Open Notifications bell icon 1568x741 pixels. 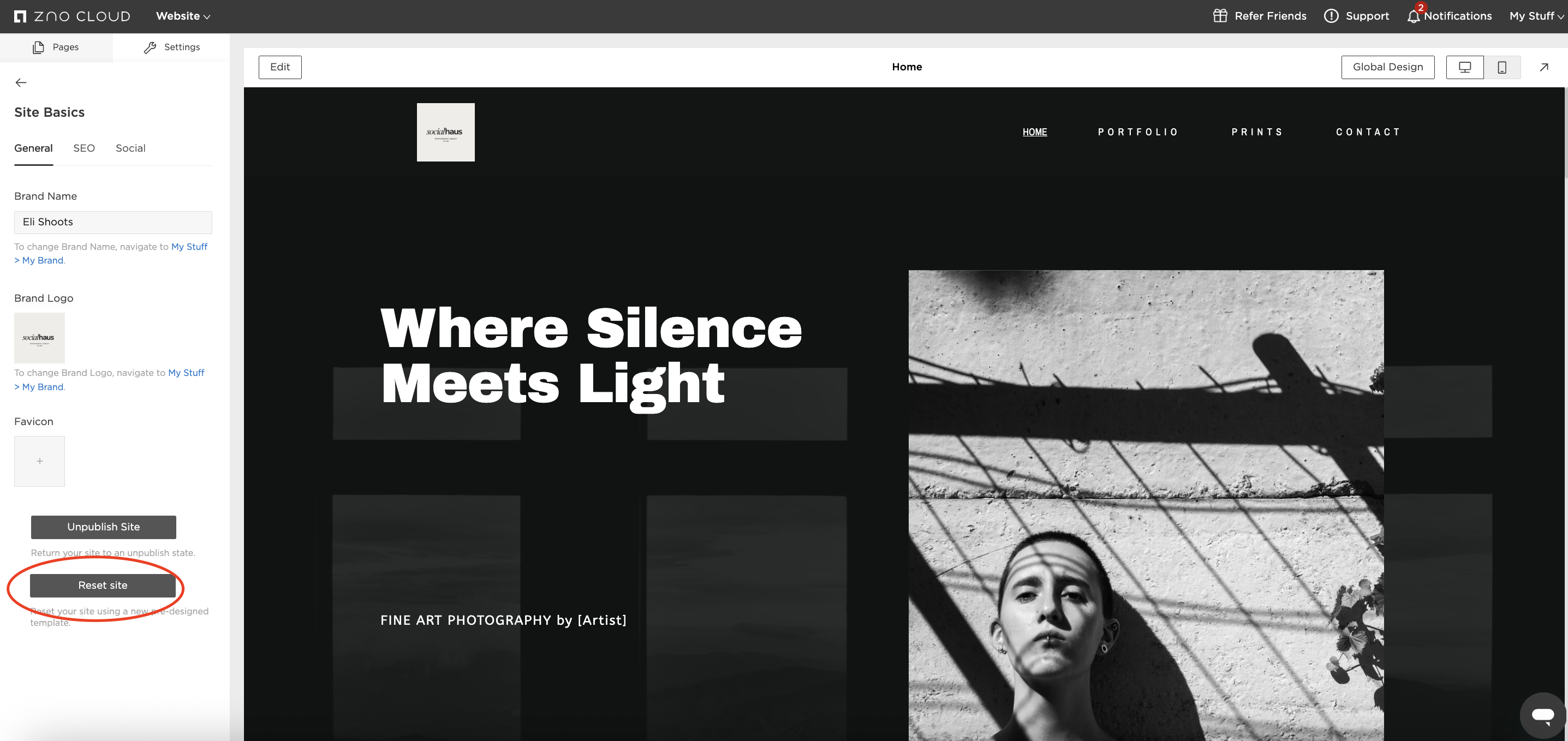click(1413, 16)
